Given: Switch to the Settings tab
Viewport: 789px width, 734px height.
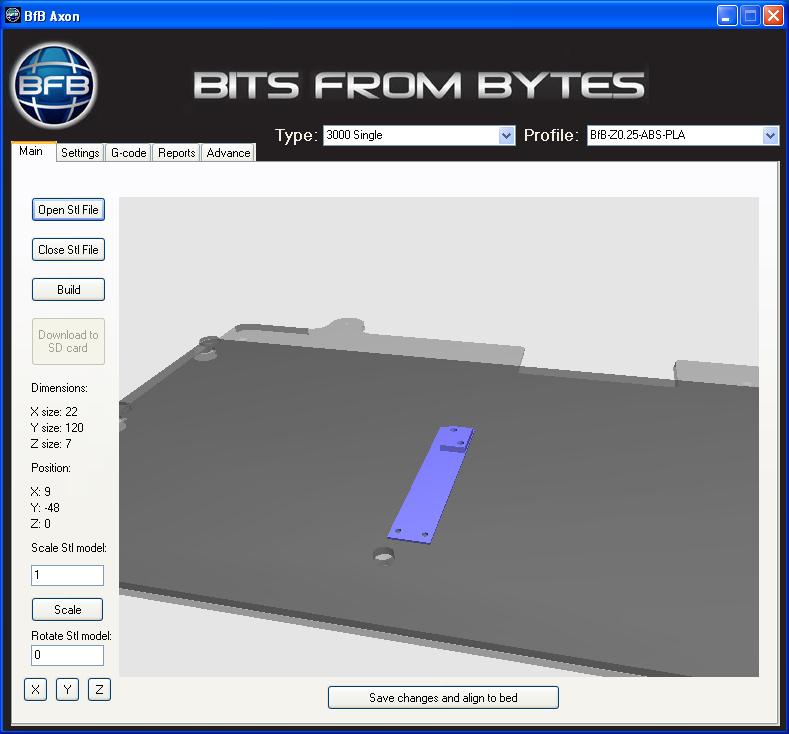Looking at the screenshot, I should [x=80, y=152].
